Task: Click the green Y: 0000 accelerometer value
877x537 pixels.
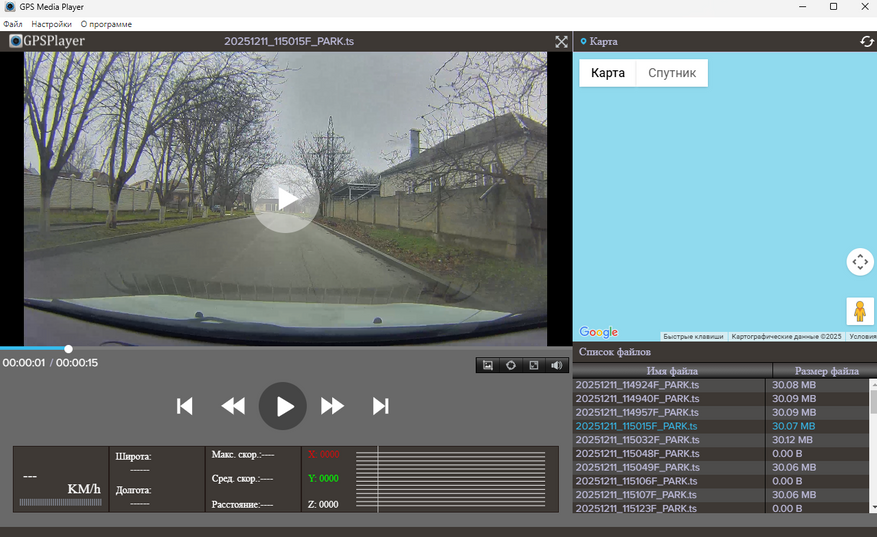Action: tap(323, 478)
